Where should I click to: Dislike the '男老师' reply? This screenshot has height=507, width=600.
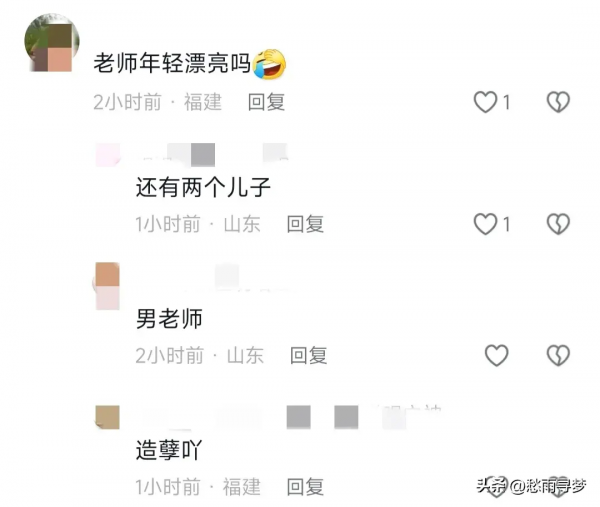(558, 355)
